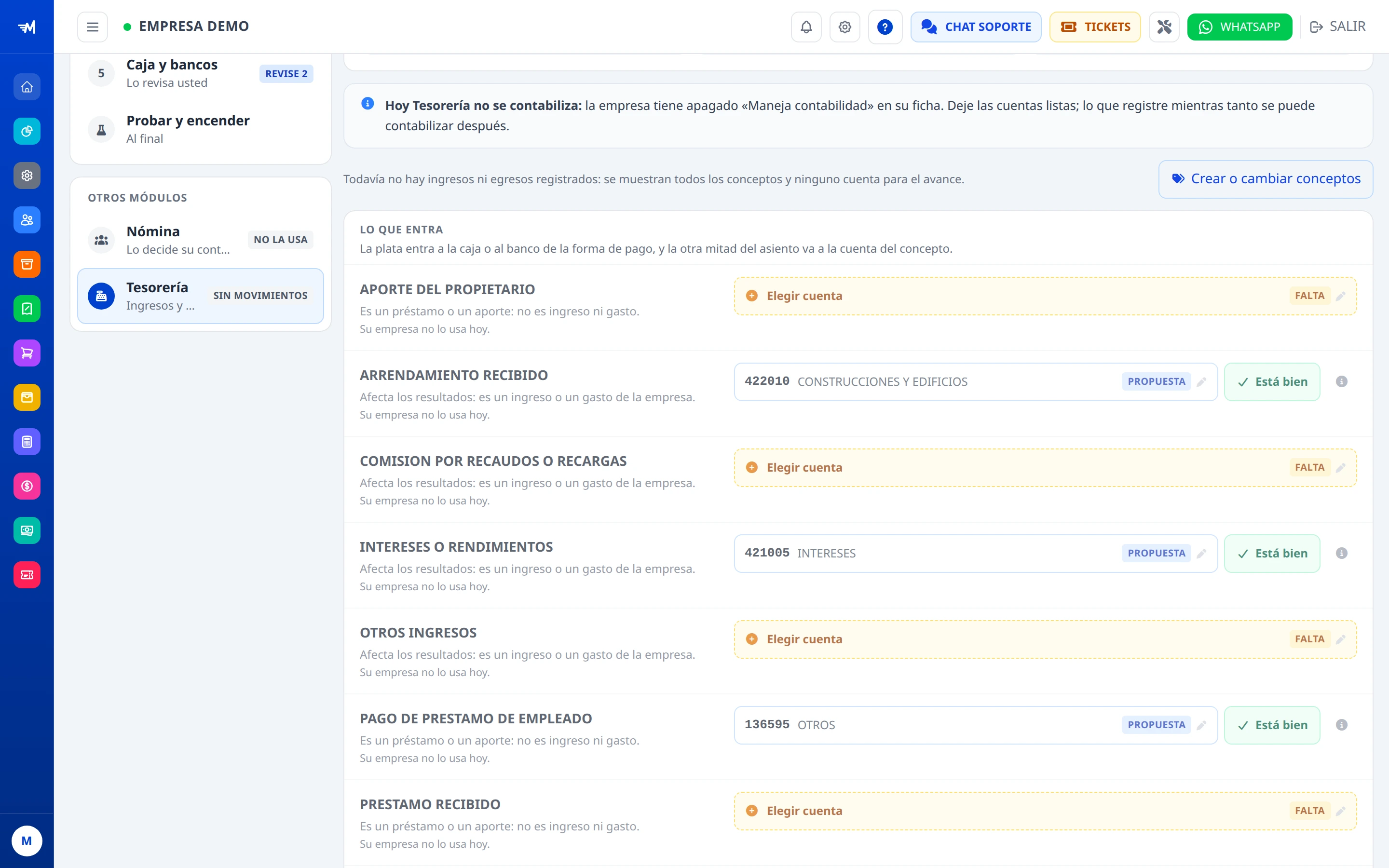Open the purple shopping cart sidebar icon
Image resolution: width=1389 pixels, height=868 pixels.
click(27, 353)
